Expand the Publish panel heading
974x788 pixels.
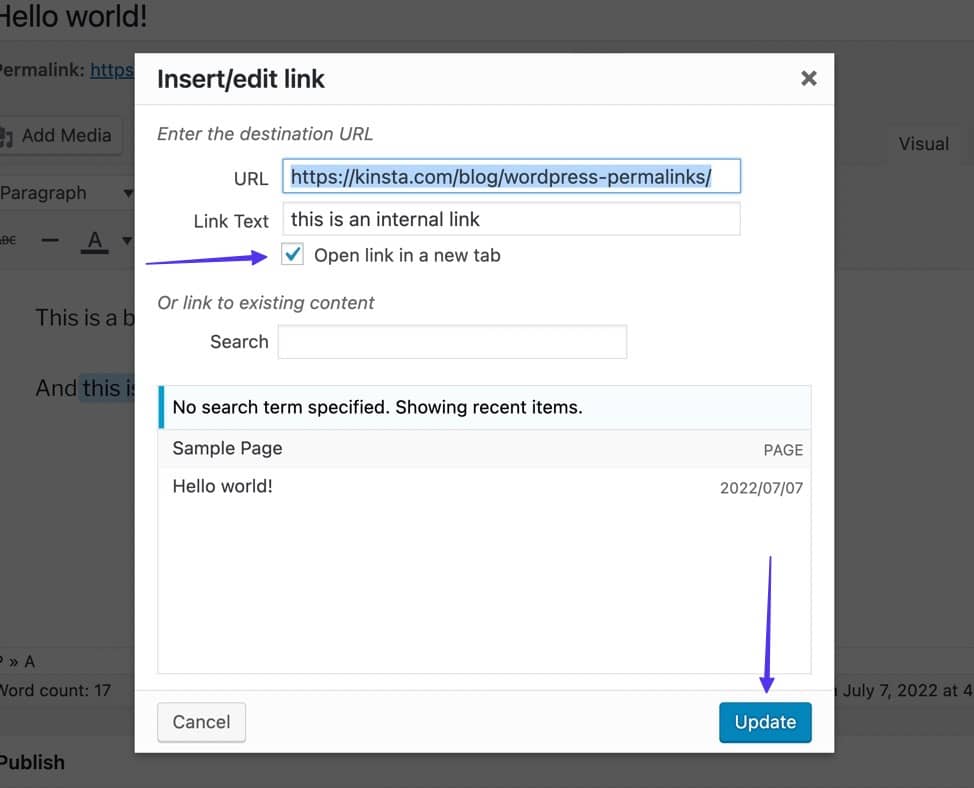click(x=32, y=762)
